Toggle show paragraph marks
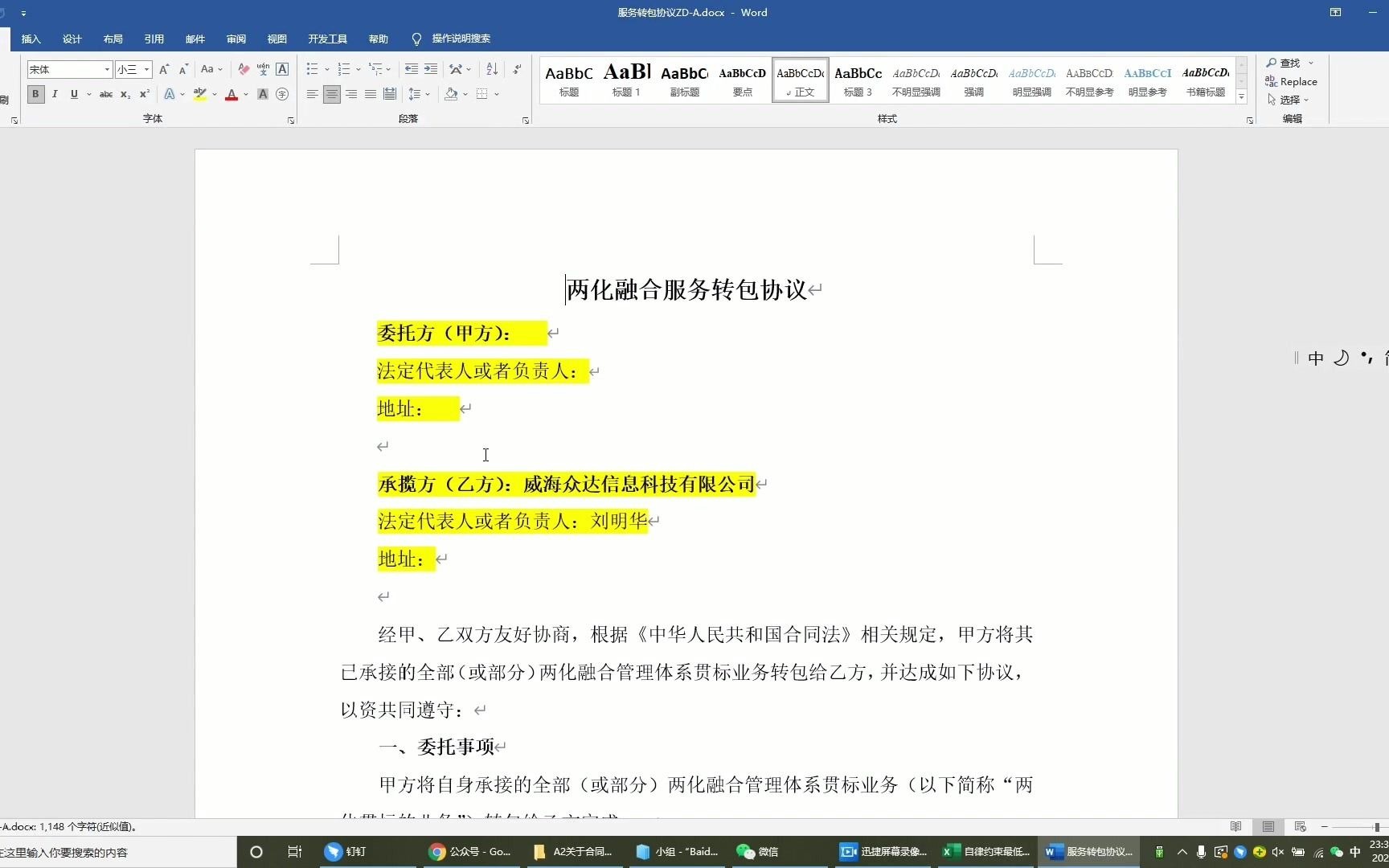Screen dimensions: 1389x868 pos(517,69)
